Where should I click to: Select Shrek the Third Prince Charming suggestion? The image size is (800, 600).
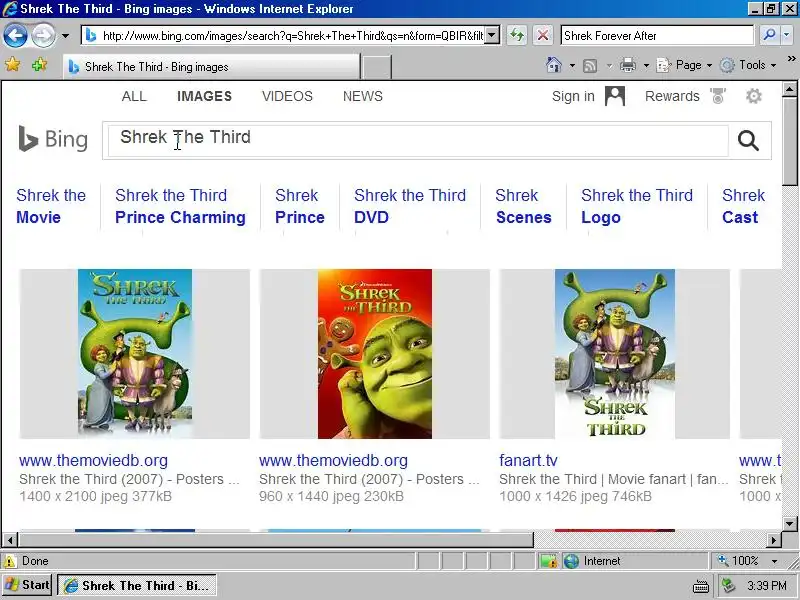(180, 206)
